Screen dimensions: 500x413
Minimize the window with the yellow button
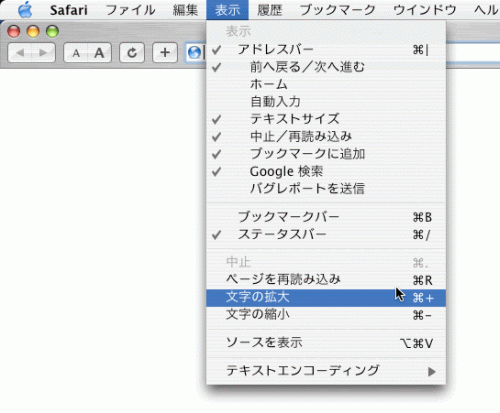(x=33, y=32)
